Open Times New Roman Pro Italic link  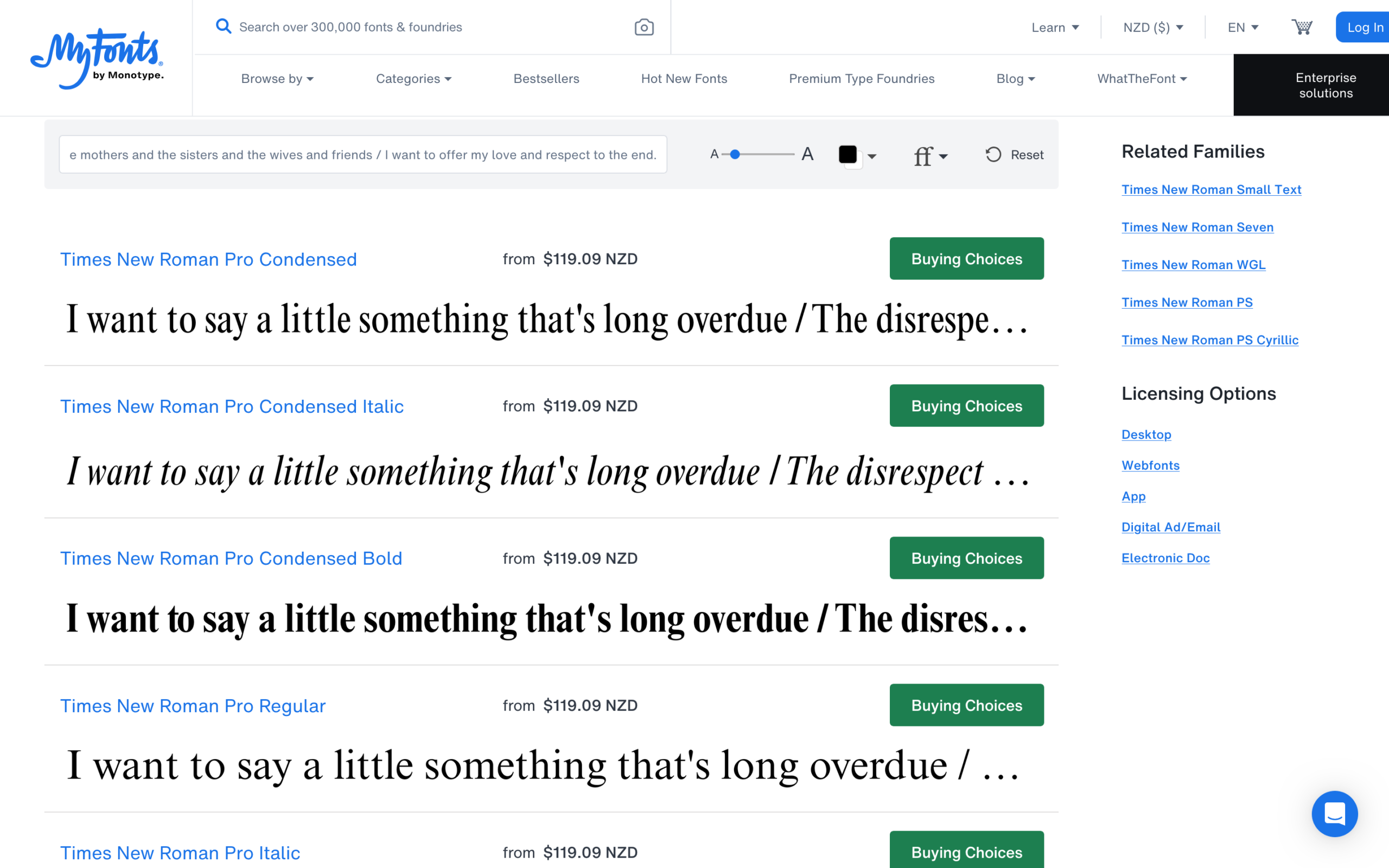point(180,853)
